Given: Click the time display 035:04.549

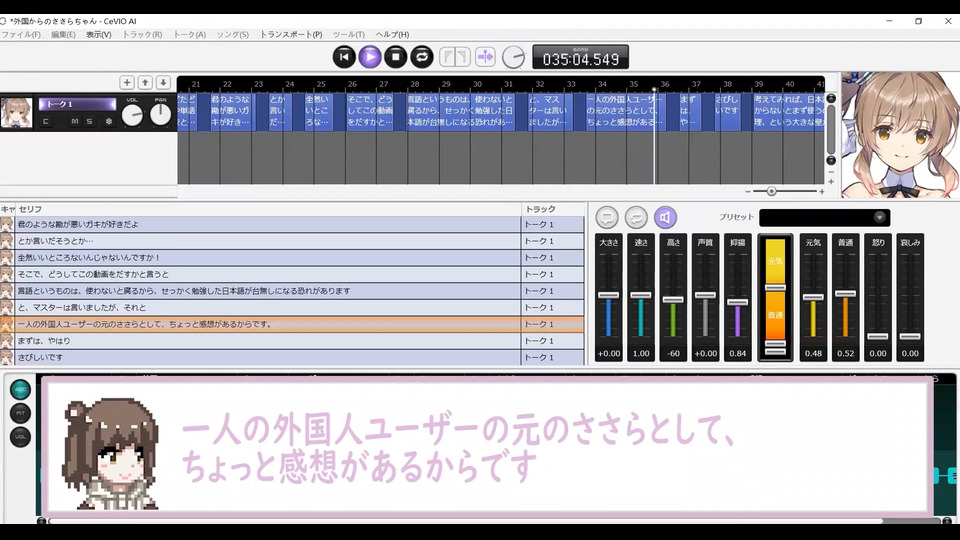Looking at the screenshot, I should (580, 58).
